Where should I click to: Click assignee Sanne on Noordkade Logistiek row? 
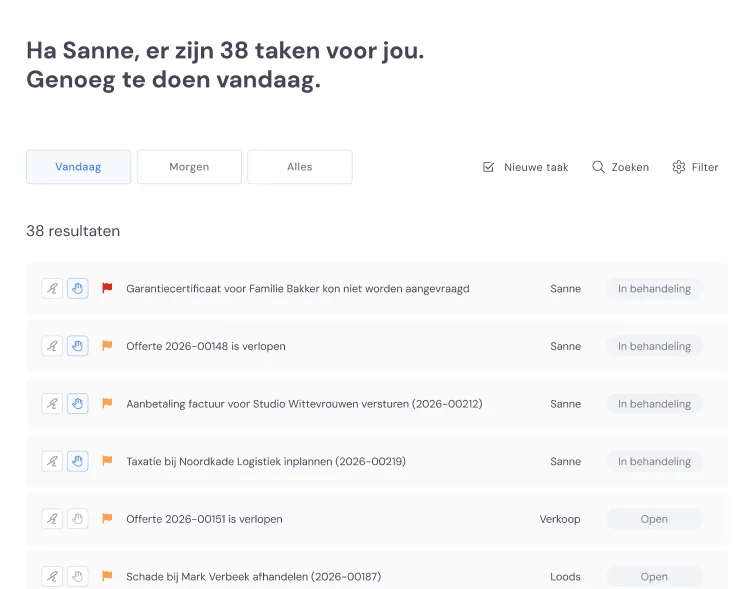coord(565,461)
